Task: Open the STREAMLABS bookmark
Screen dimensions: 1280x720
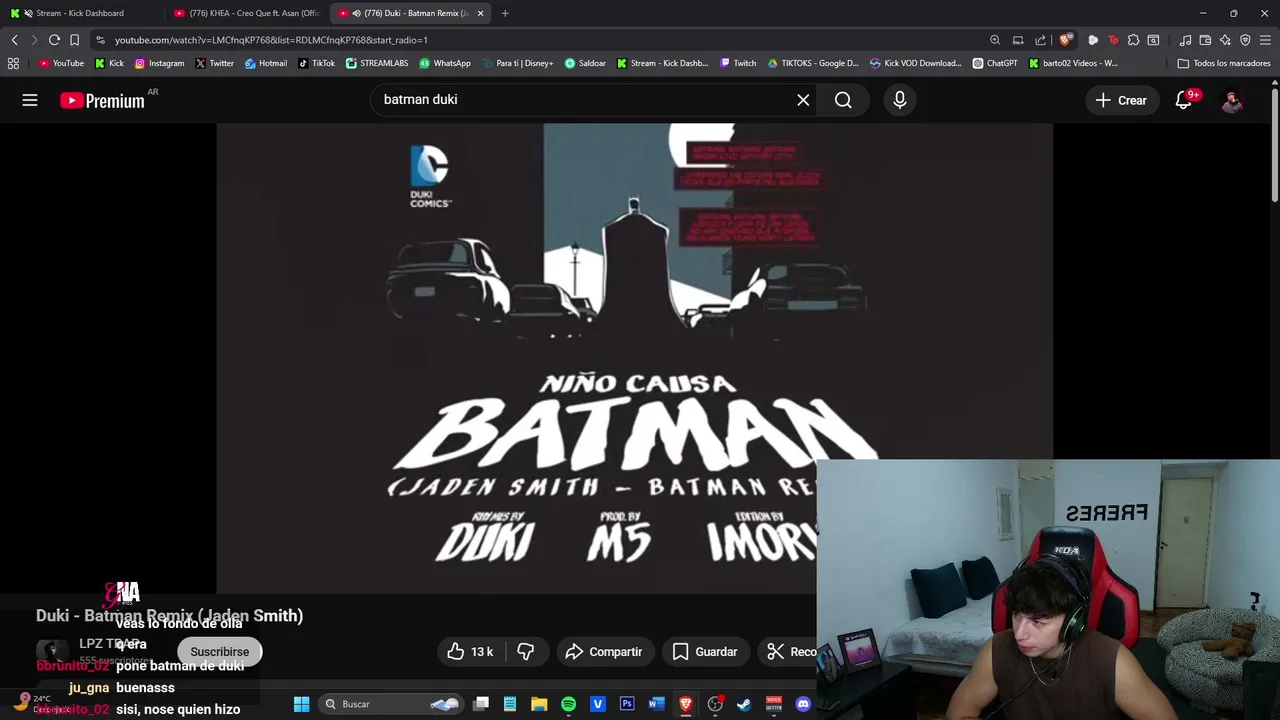Action: [x=377, y=63]
